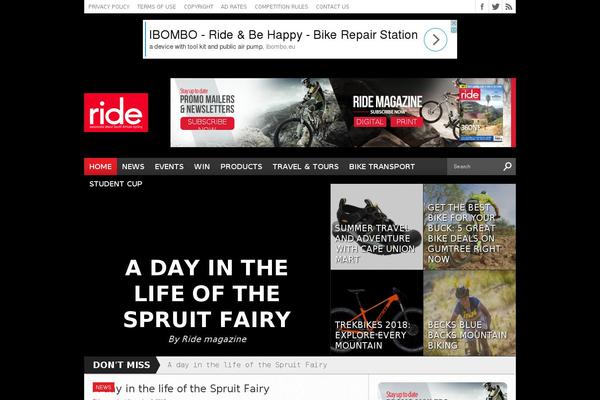Open the RSS feed icon

(509, 7)
